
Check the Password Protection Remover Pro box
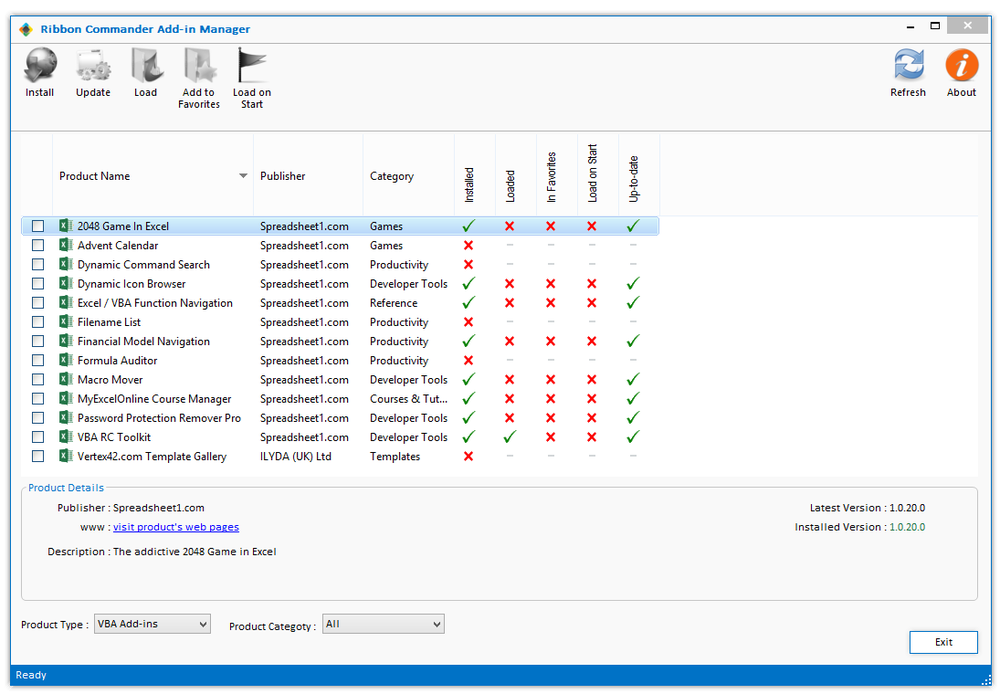click(x=38, y=417)
